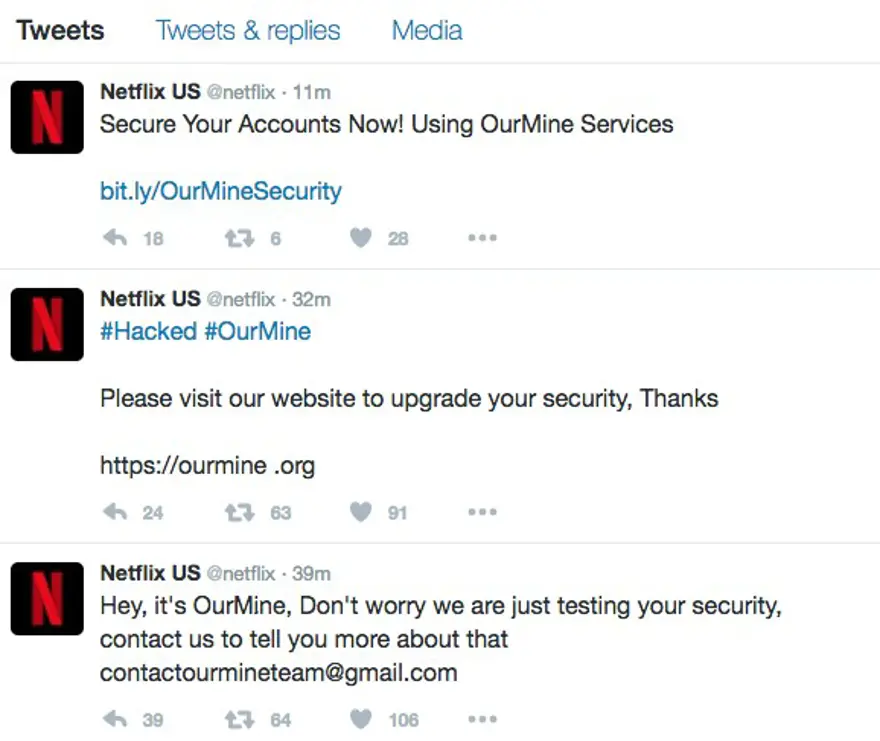
Task: Click the #OurMine hashtag
Action: (258, 331)
